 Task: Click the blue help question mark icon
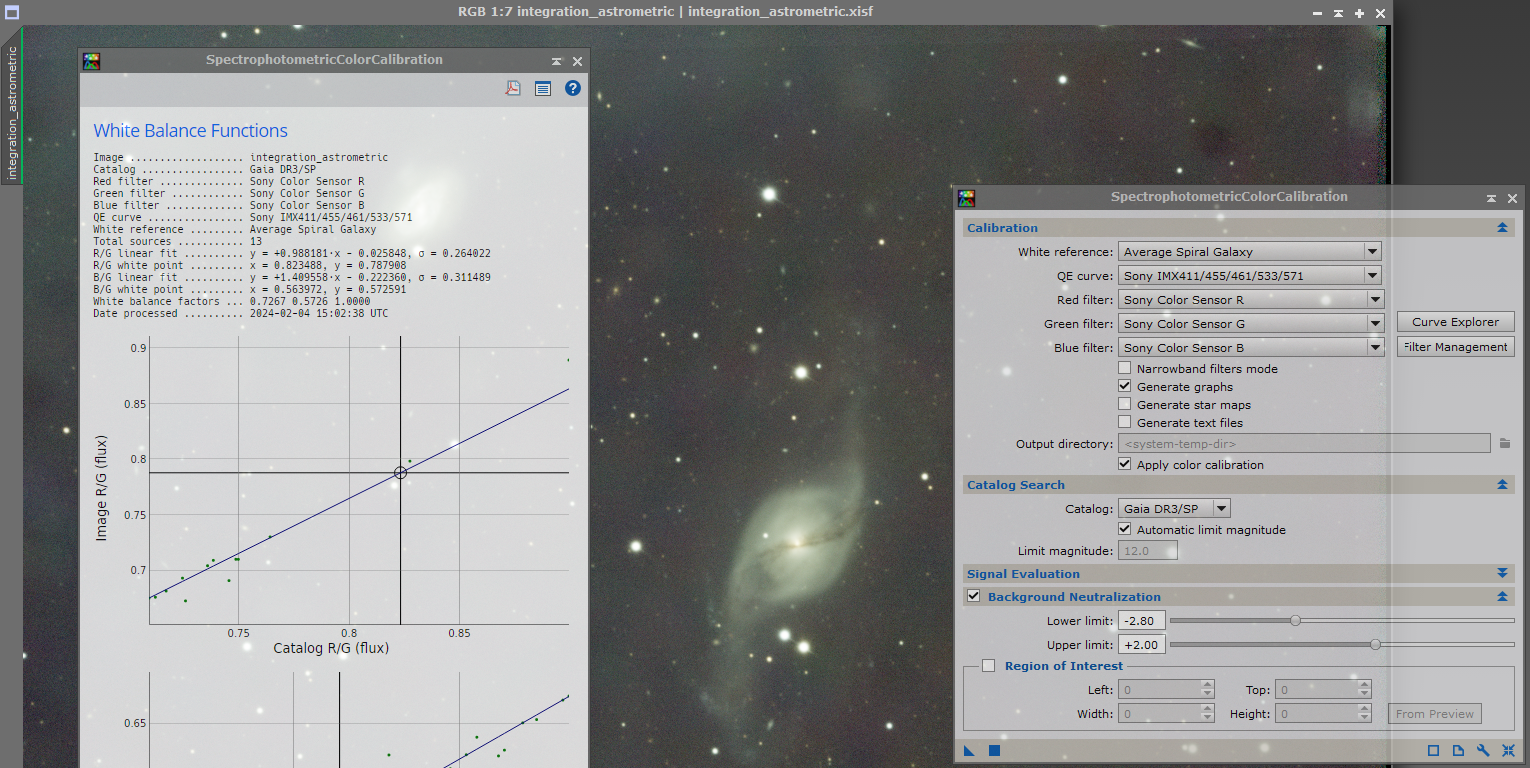tap(572, 89)
